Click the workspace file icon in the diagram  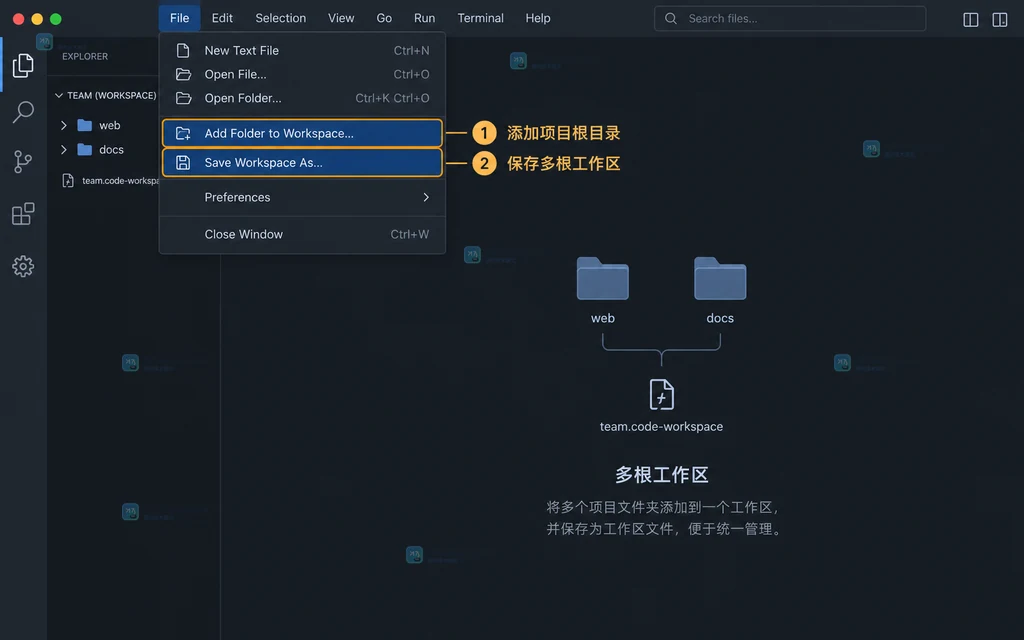pyautogui.click(x=661, y=394)
